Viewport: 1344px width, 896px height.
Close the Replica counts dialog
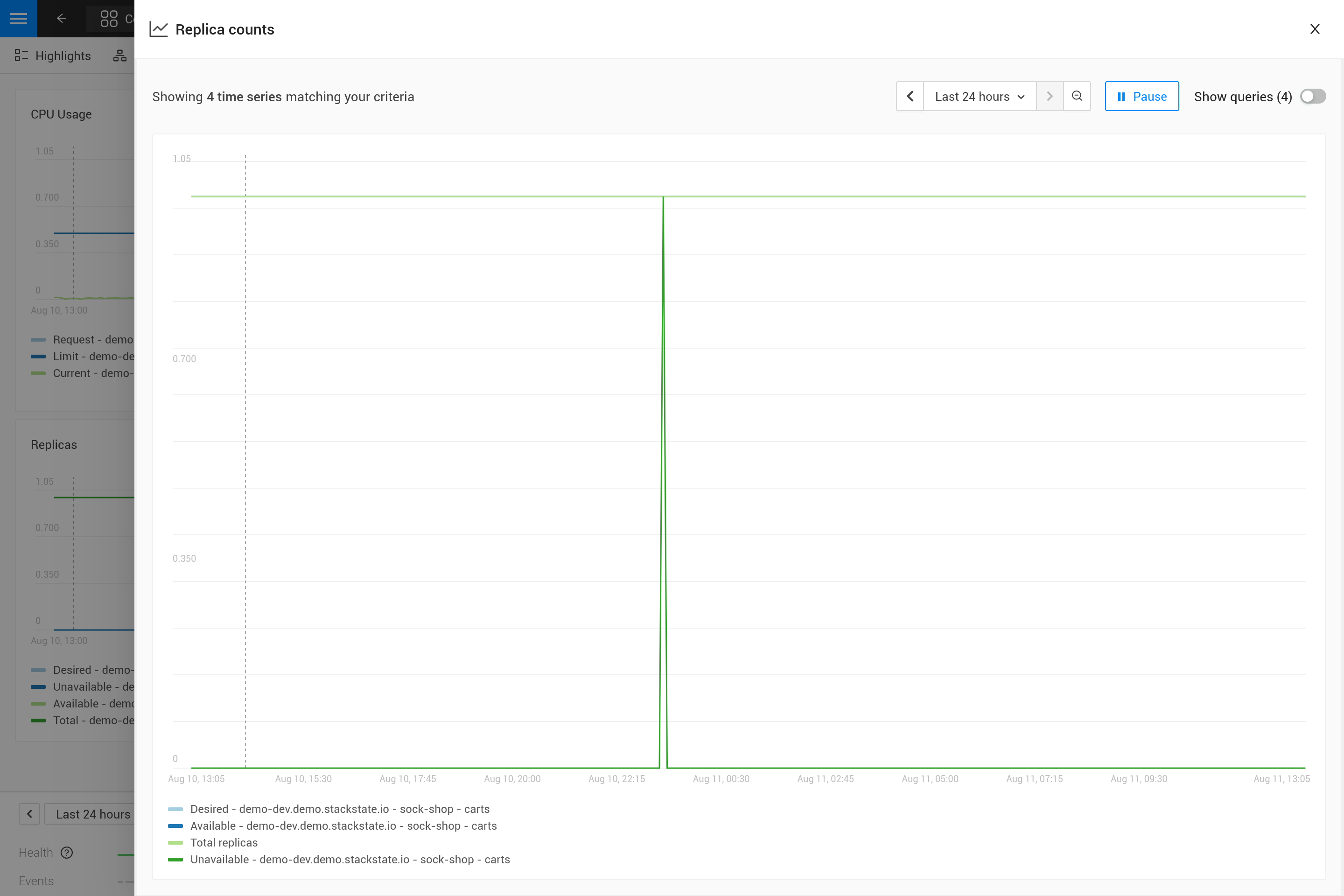click(x=1315, y=29)
